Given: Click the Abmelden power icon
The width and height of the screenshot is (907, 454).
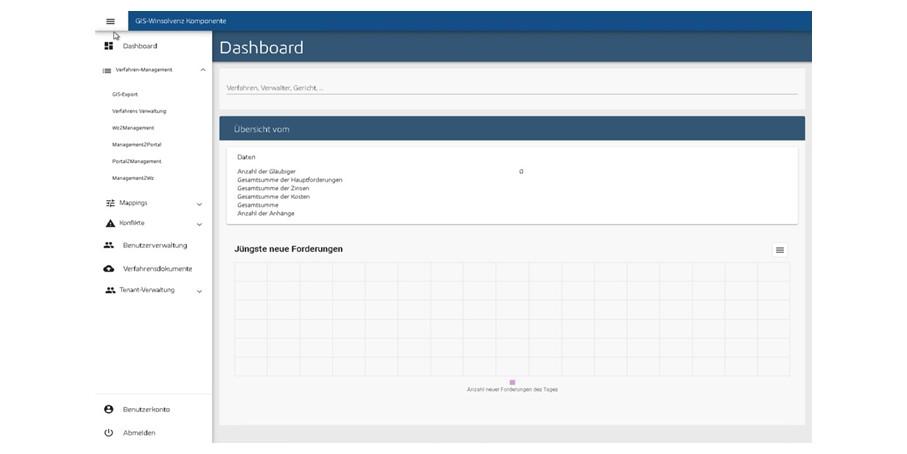Looking at the screenshot, I should [x=109, y=432].
